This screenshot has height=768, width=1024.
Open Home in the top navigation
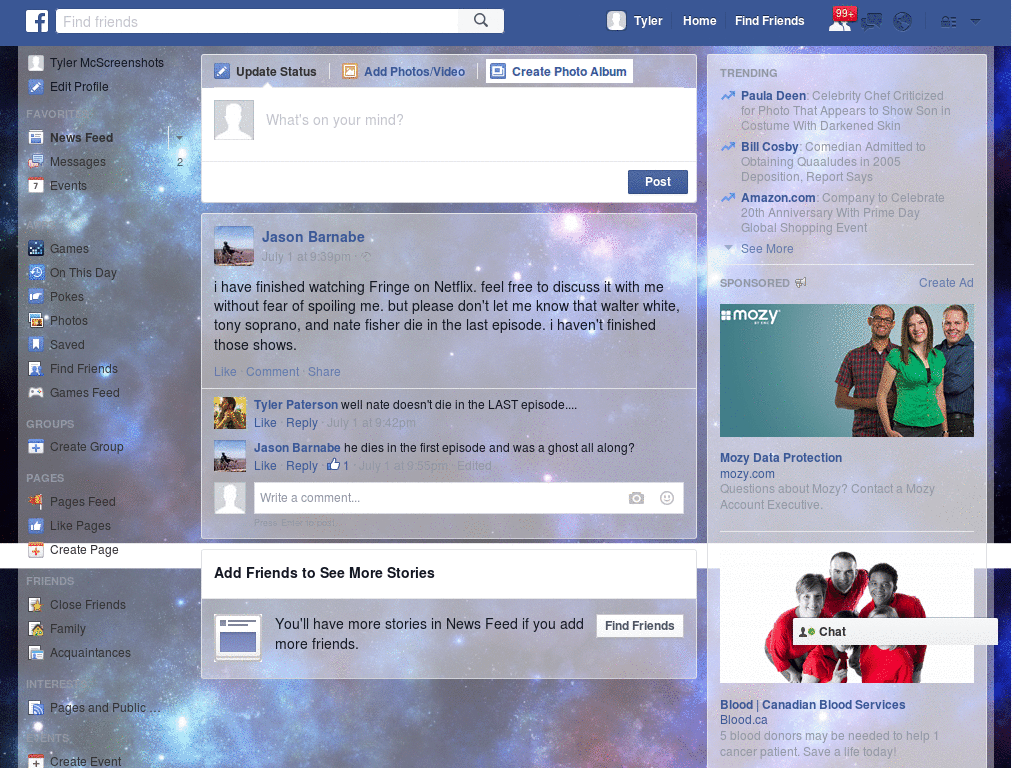click(x=699, y=21)
